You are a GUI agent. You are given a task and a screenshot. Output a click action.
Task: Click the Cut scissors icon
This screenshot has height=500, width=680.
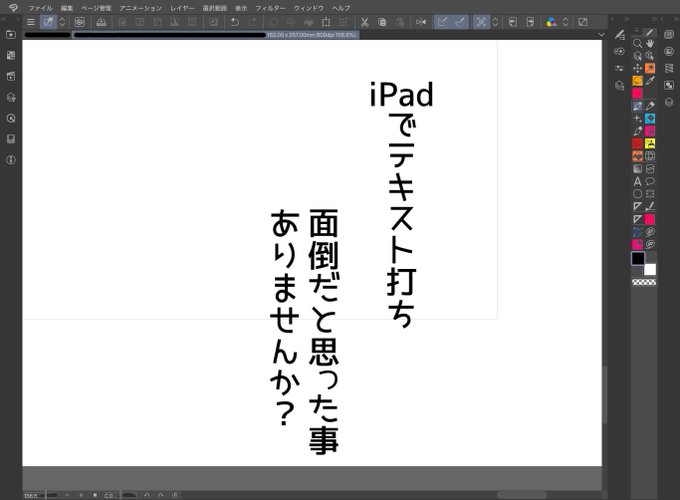365,22
